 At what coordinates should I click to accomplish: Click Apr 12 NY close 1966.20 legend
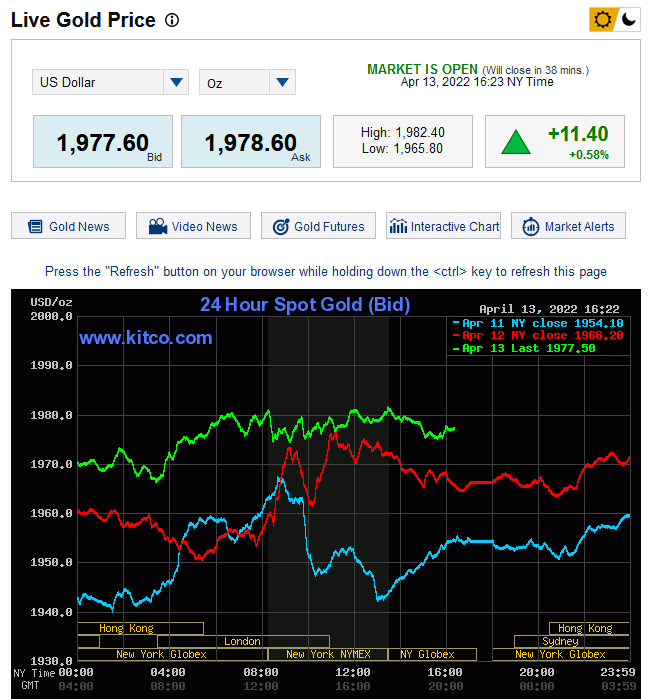538,335
